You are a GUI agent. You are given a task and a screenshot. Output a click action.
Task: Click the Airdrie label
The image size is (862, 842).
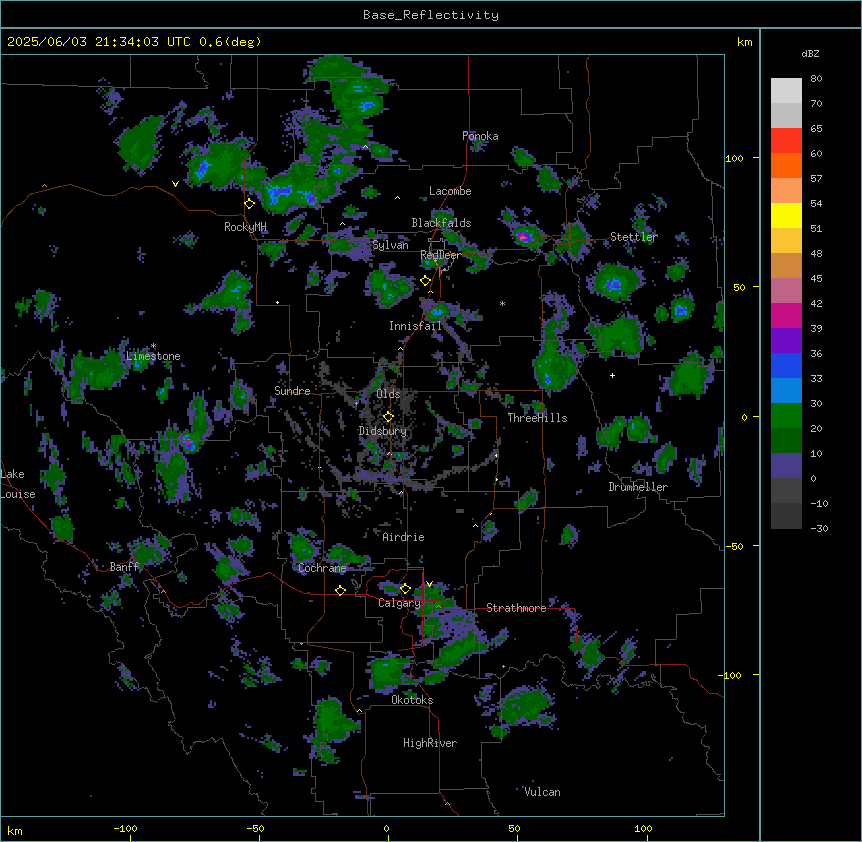click(x=404, y=537)
